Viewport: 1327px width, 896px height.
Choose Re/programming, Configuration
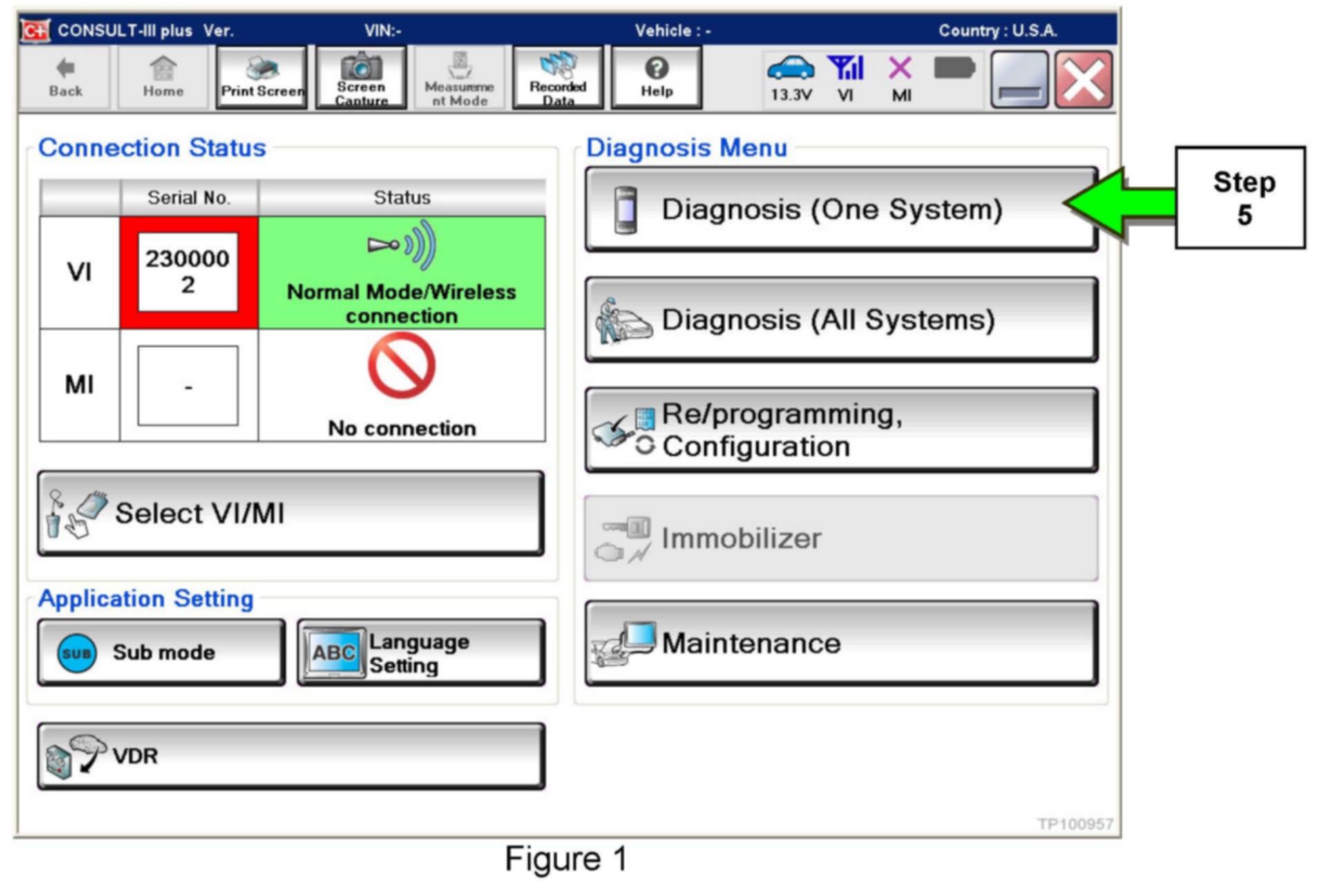(841, 430)
